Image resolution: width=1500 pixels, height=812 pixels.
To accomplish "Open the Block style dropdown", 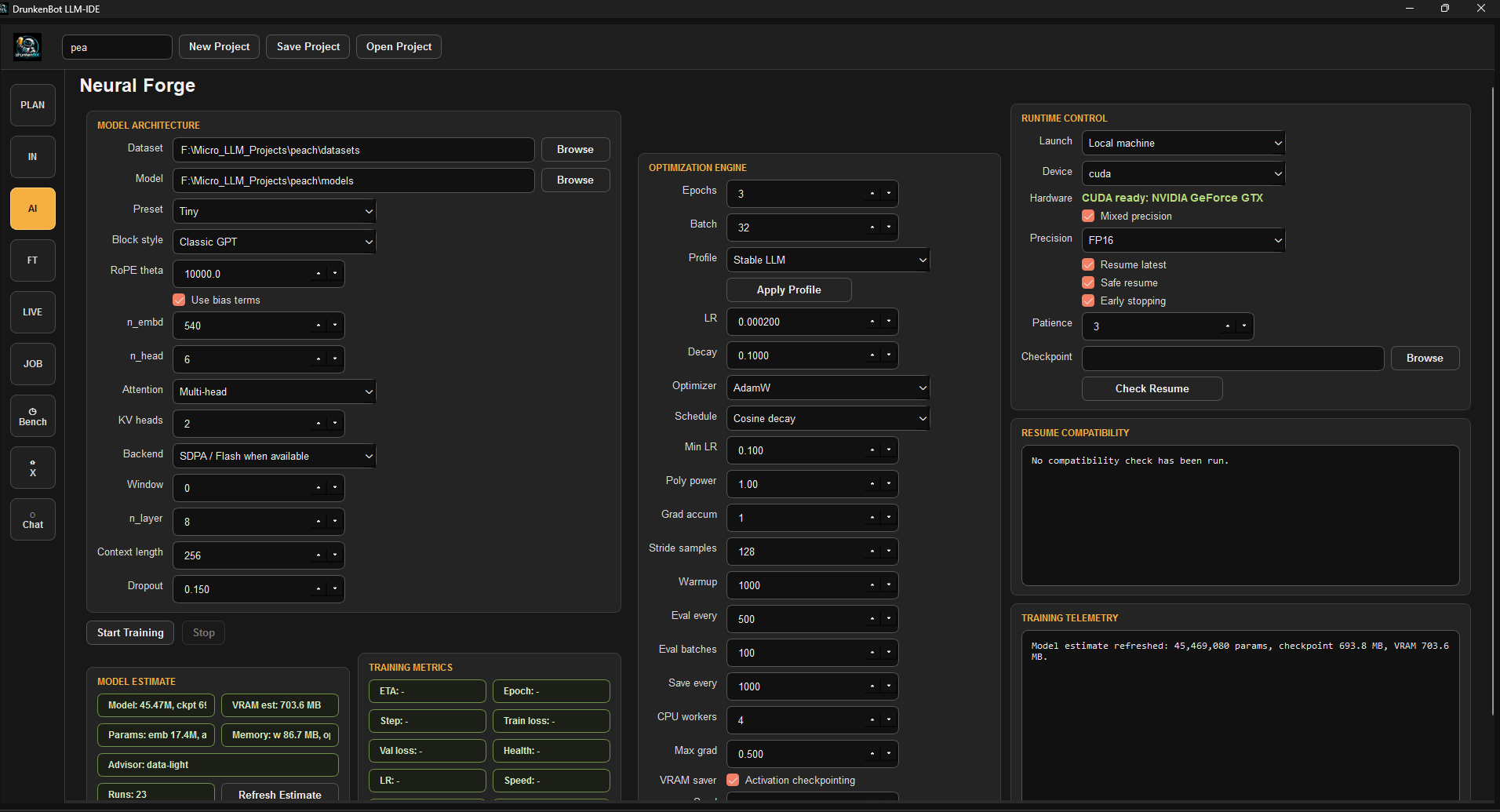I will coord(275,242).
